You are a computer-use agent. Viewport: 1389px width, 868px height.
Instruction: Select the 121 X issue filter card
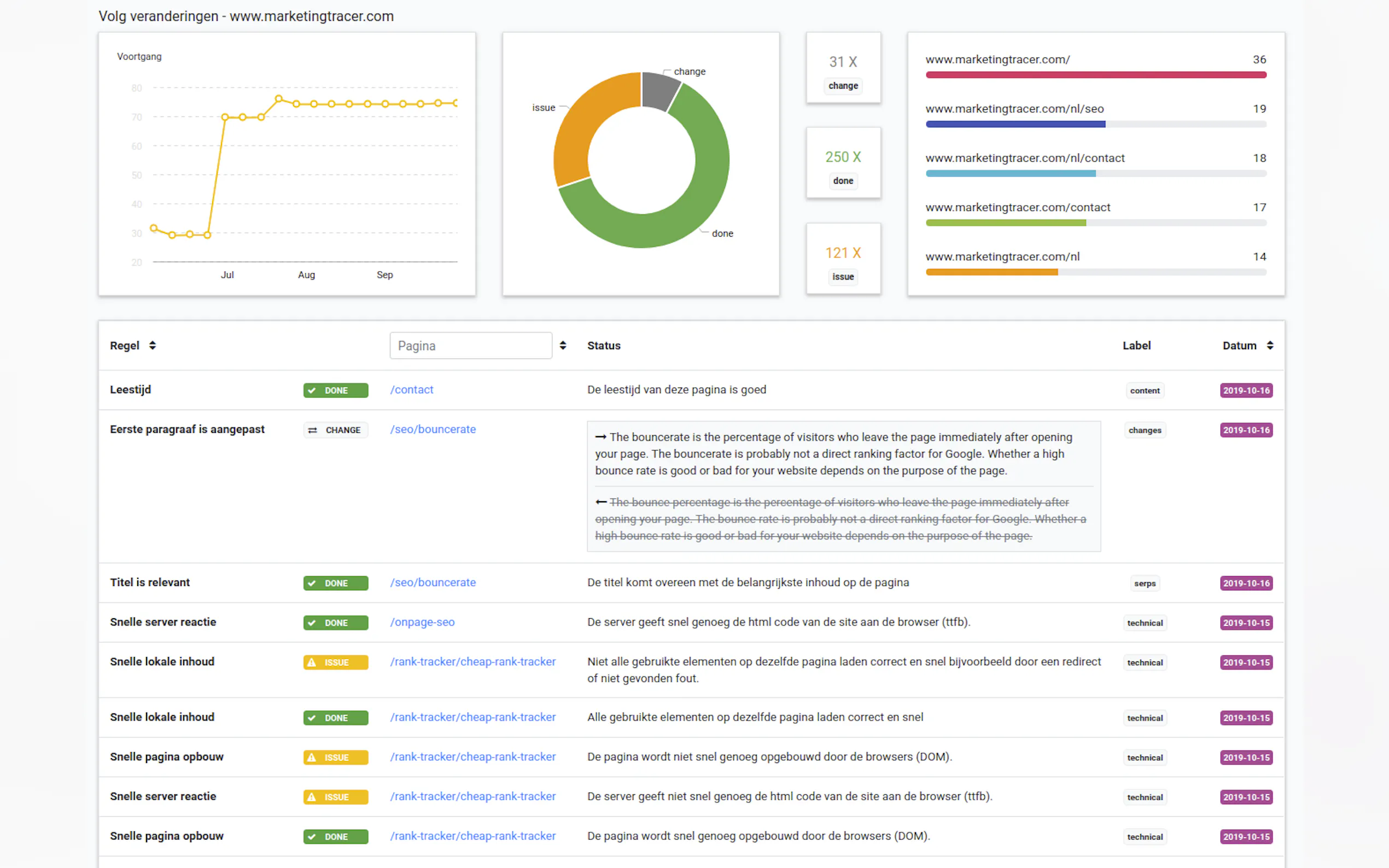(843, 259)
